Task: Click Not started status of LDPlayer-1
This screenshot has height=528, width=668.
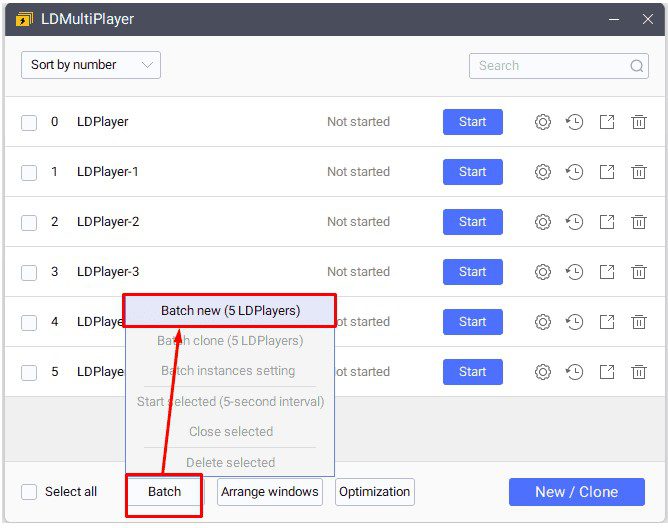Action: coord(358,172)
